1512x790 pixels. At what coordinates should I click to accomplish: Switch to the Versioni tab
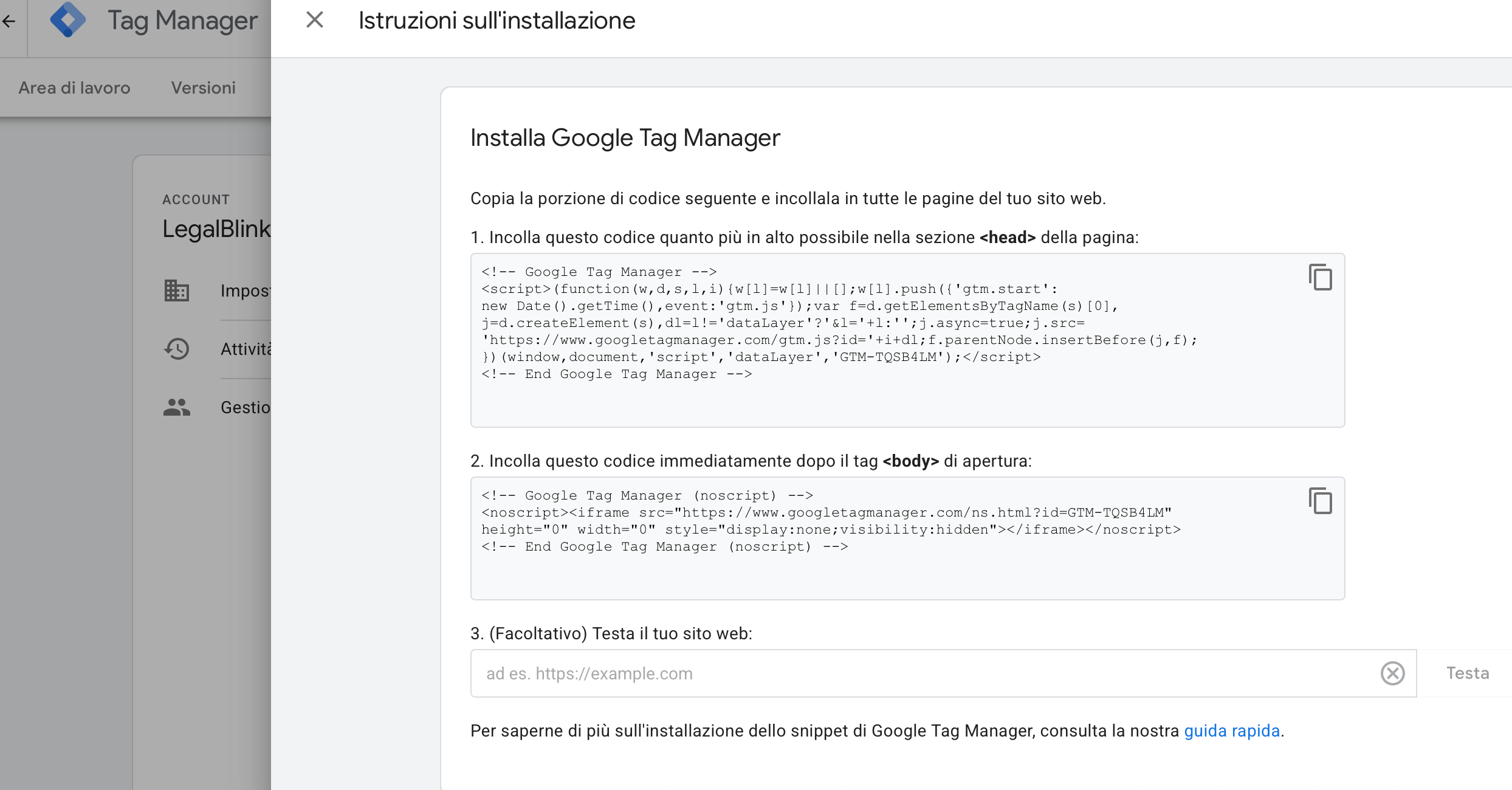(x=203, y=88)
